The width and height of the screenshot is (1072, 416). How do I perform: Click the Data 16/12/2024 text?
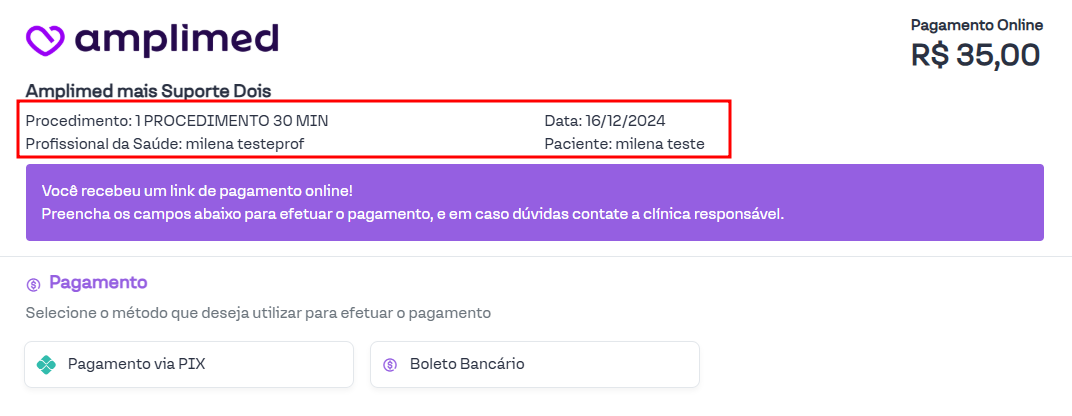point(604,121)
